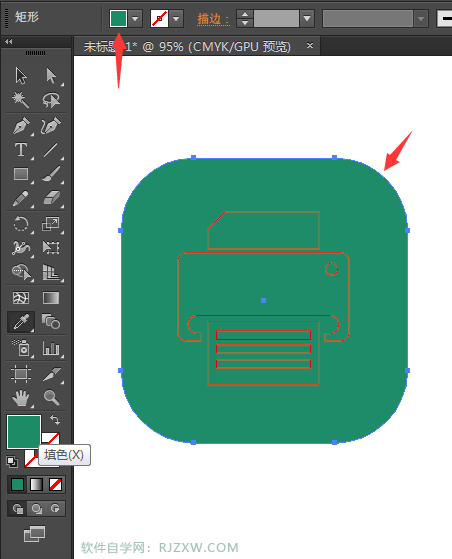Select the Pen tool
Image resolution: width=452 pixels, height=559 pixels.
point(21,125)
